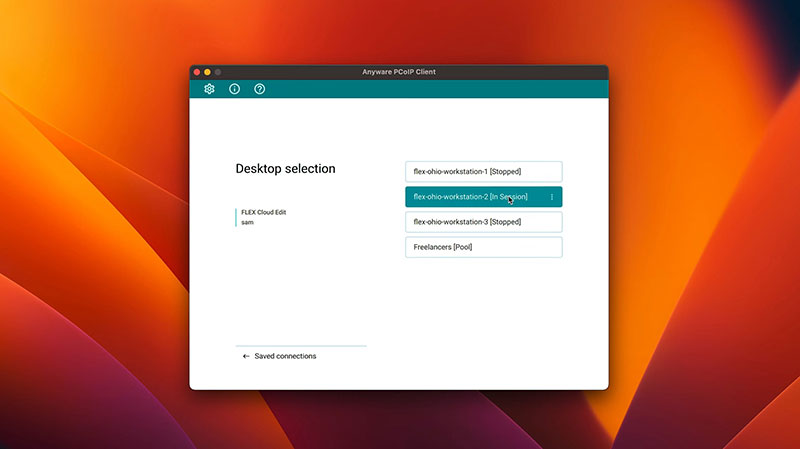Select flex-ohio-workstation-3 [Stopped]
Viewport: 800px width, 449px height.
click(483, 222)
